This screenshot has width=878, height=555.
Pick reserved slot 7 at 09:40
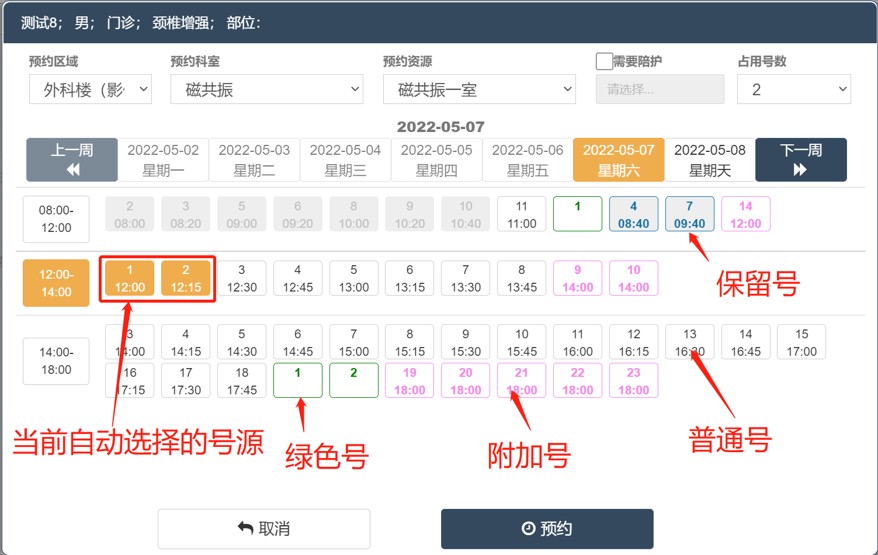coord(689,214)
